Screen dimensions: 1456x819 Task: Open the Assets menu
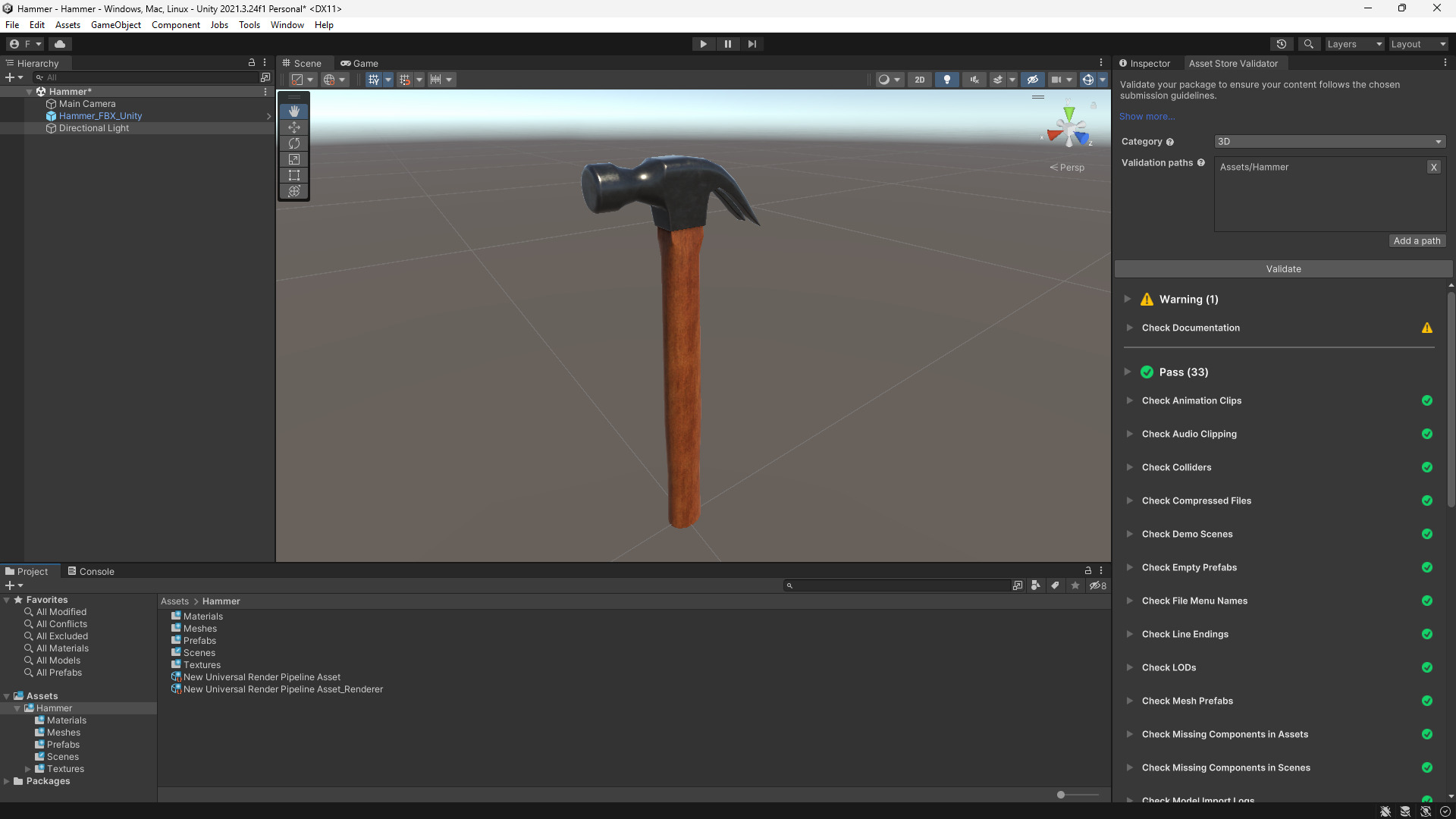tap(67, 25)
